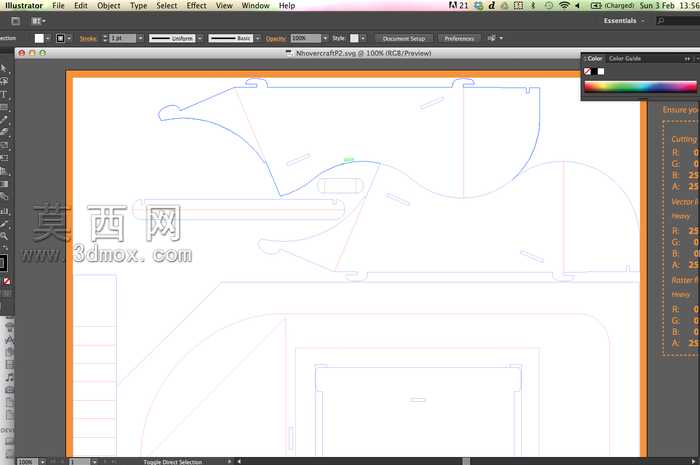Viewport: 700px width, 465px height.
Task: Click the black swatch in Color panel
Action: coord(594,71)
